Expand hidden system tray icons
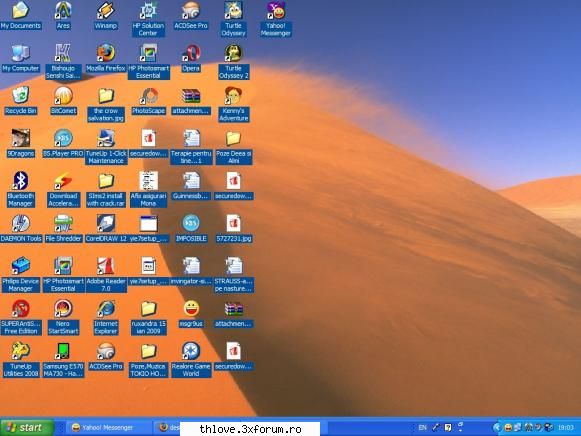The width and height of the screenshot is (581, 436). pos(497,427)
